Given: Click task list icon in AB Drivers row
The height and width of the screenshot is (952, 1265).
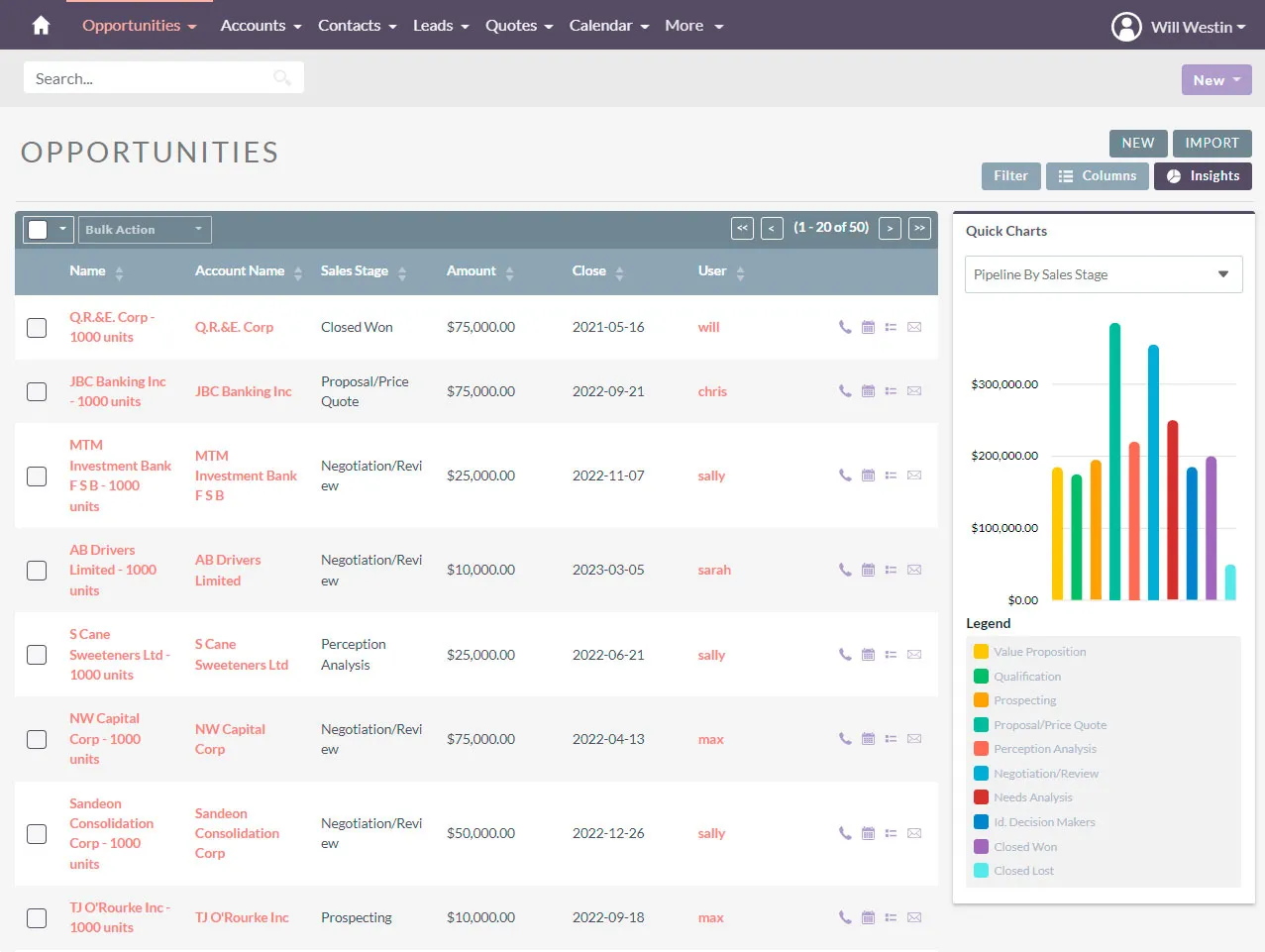Looking at the screenshot, I should tap(891, 571).
